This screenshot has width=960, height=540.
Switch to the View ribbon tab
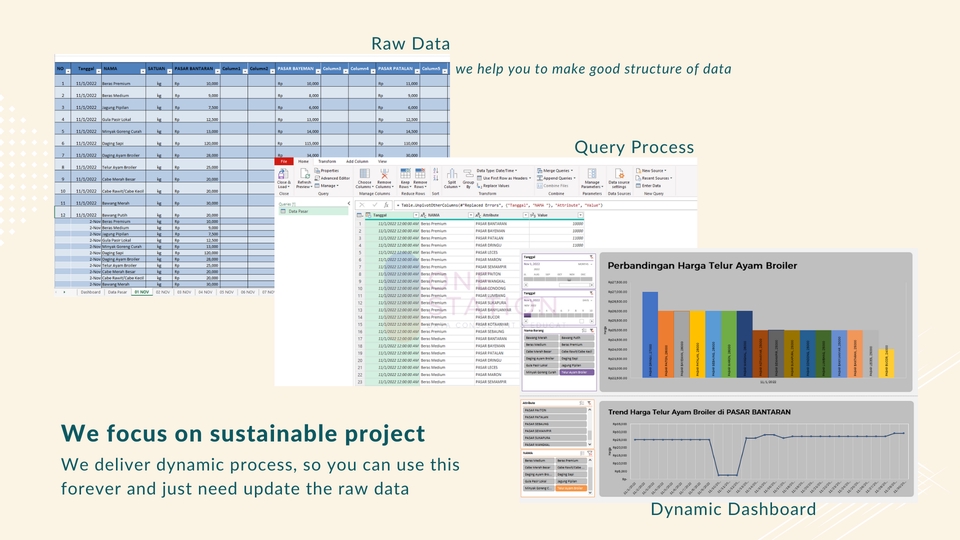(x=382, y=162)
